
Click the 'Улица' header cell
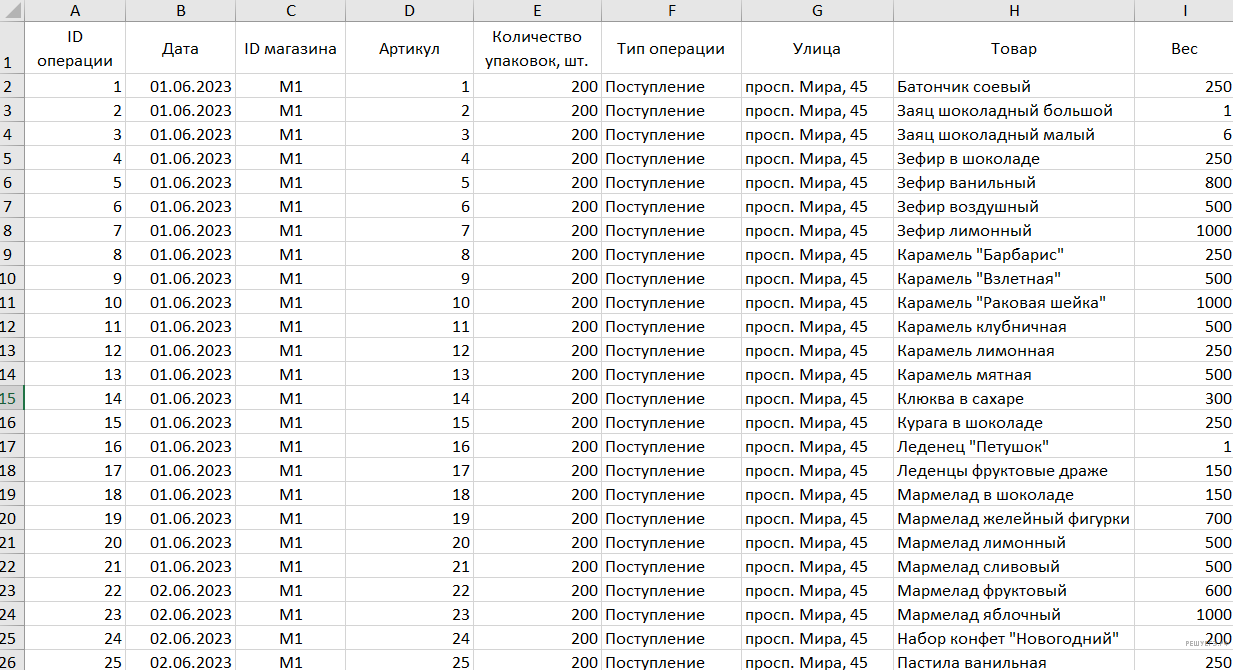816,48
